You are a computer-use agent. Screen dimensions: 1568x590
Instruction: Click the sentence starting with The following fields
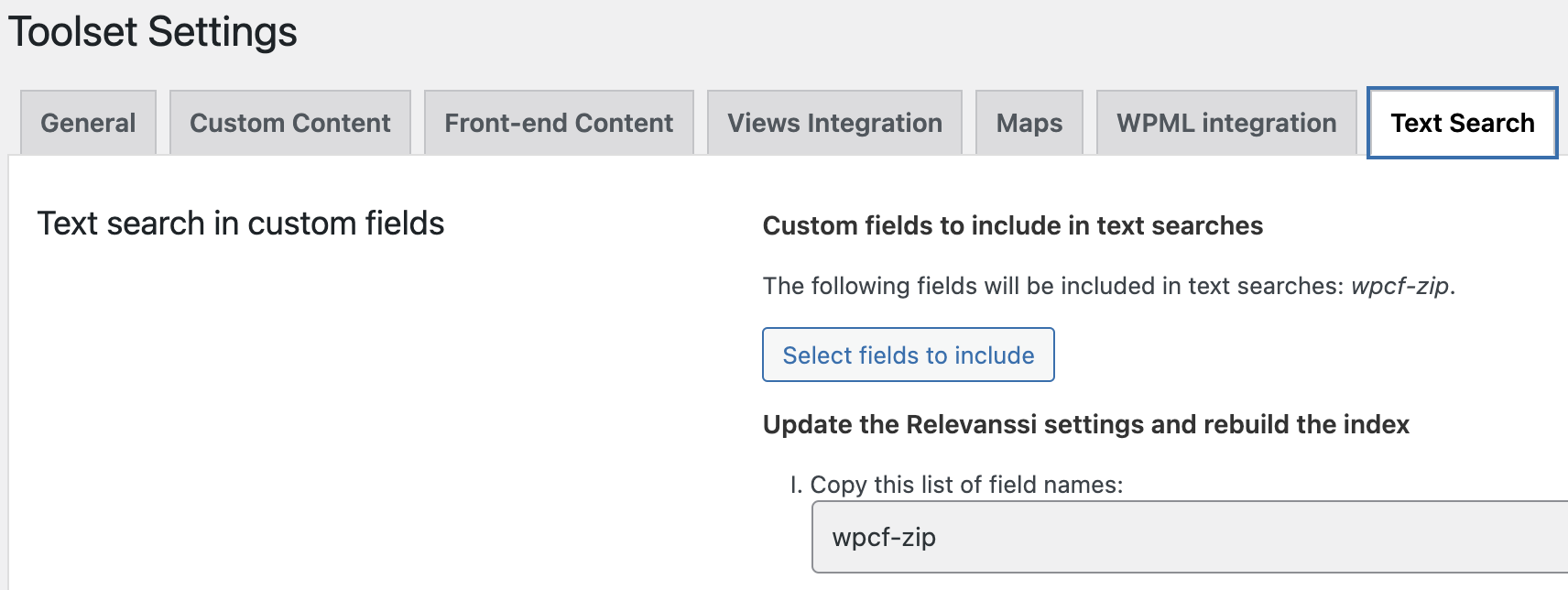coord(1053,286)
